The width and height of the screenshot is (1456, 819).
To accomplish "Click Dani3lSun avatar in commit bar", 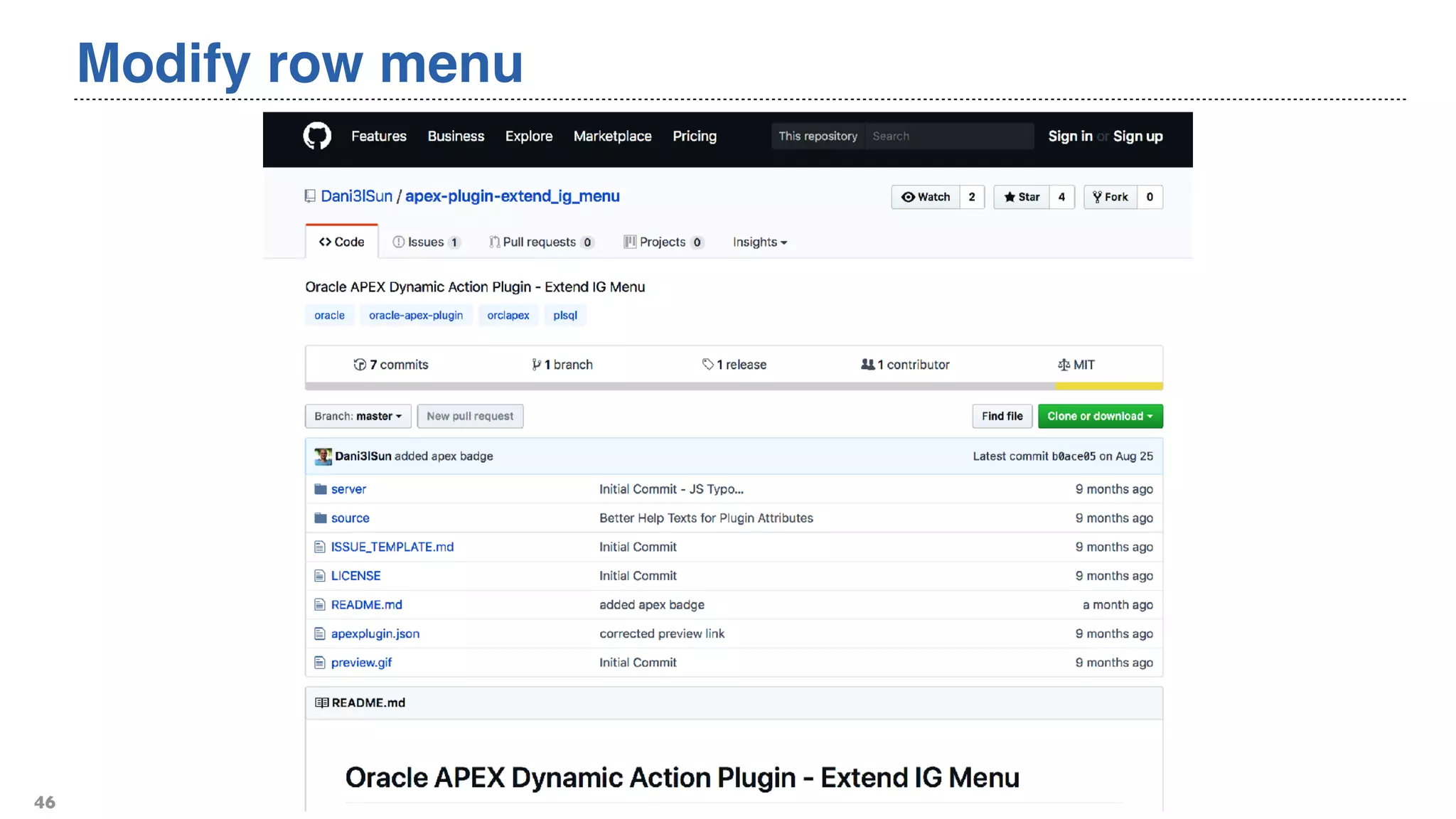I will coord(323,456).
